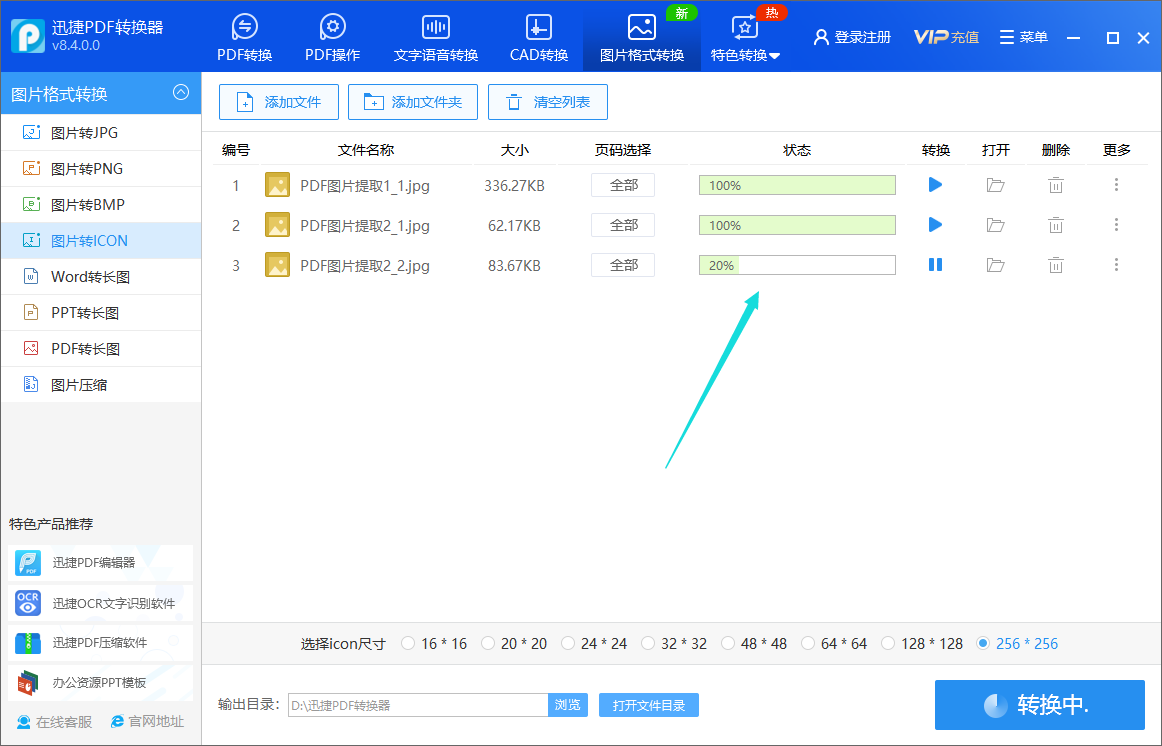Expand the 特色转换 dropdown menu
Viewport: 1162px width, 746px height.
pos(746,37)
